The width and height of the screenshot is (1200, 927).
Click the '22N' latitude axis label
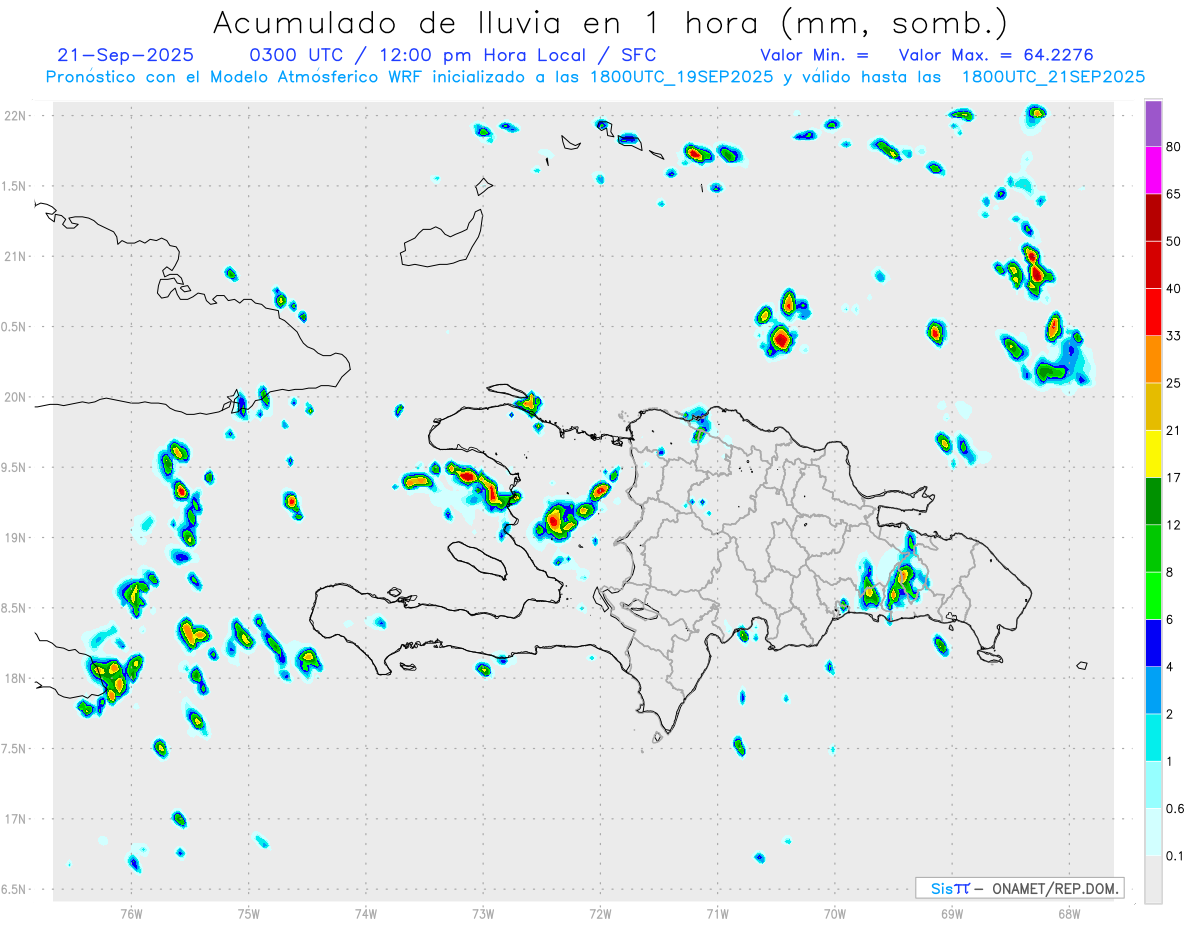tap(16, 116)
